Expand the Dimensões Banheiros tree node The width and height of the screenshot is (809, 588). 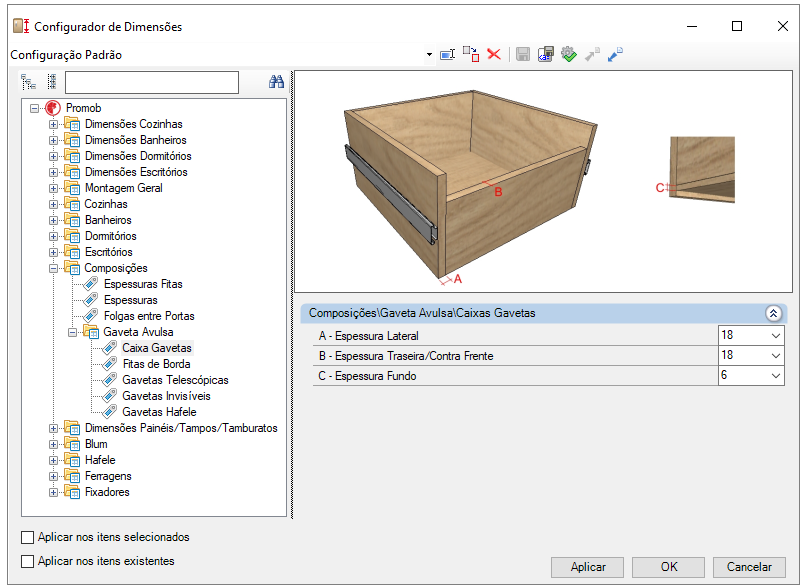(x=54, y=140)
